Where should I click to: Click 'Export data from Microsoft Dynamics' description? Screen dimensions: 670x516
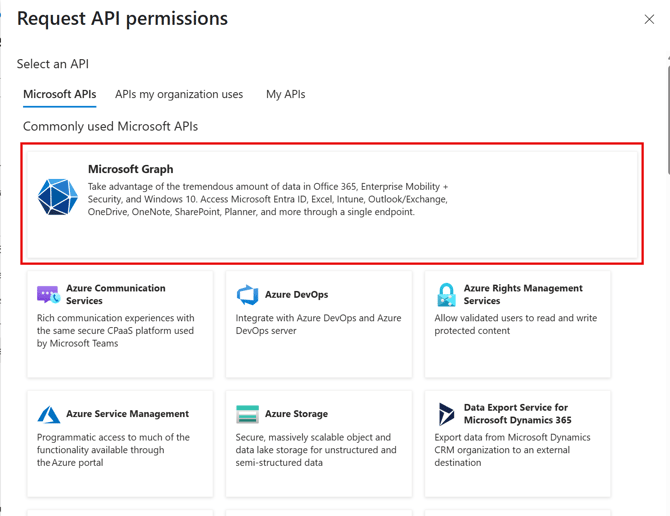click(512, 450)
